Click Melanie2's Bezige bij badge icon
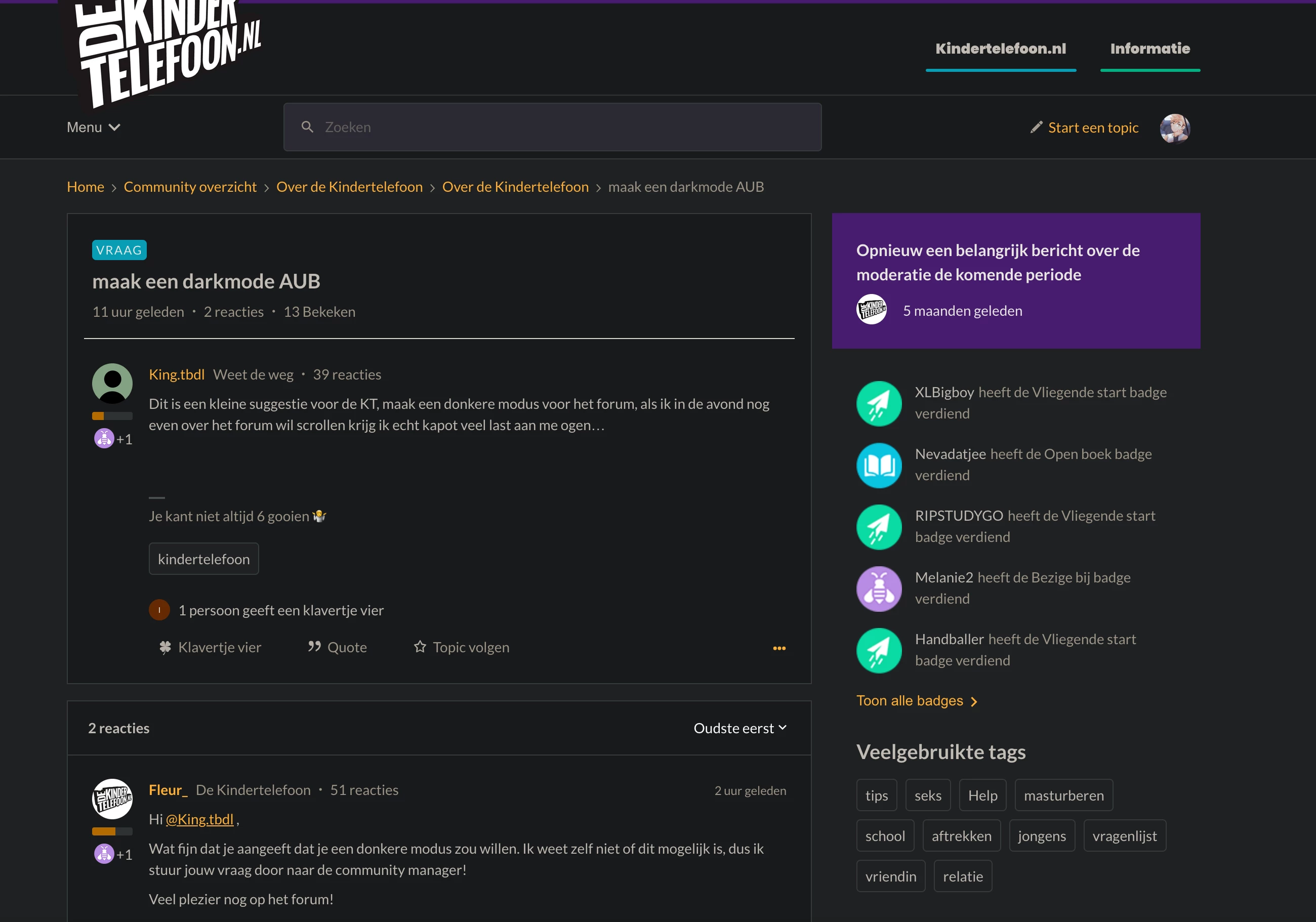 coord(879,589)
